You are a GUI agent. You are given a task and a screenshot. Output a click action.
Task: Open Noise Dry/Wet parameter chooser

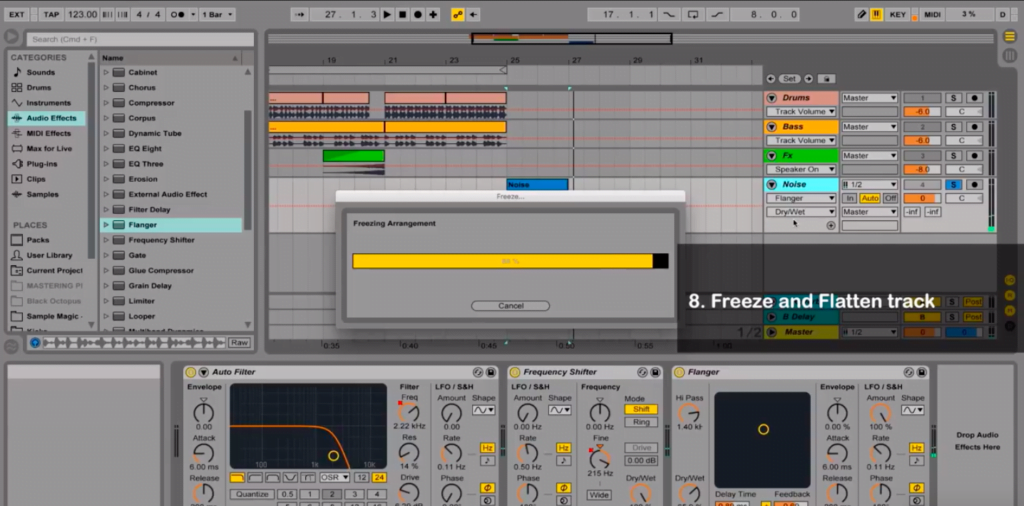click(801, 212)
